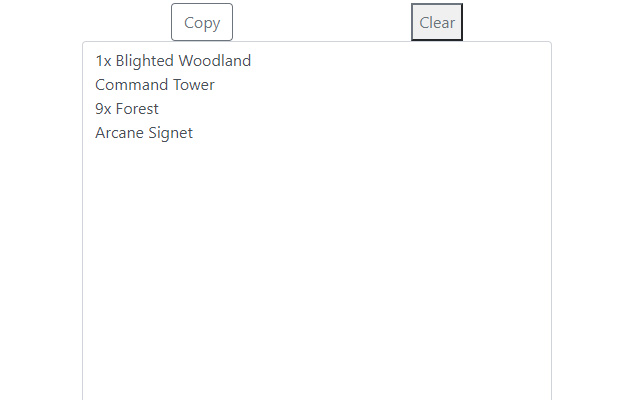Viewport: 640px width, 400px height.
Task: Place cursor at start of "9x Forest" line
Action: click(96, 109)
